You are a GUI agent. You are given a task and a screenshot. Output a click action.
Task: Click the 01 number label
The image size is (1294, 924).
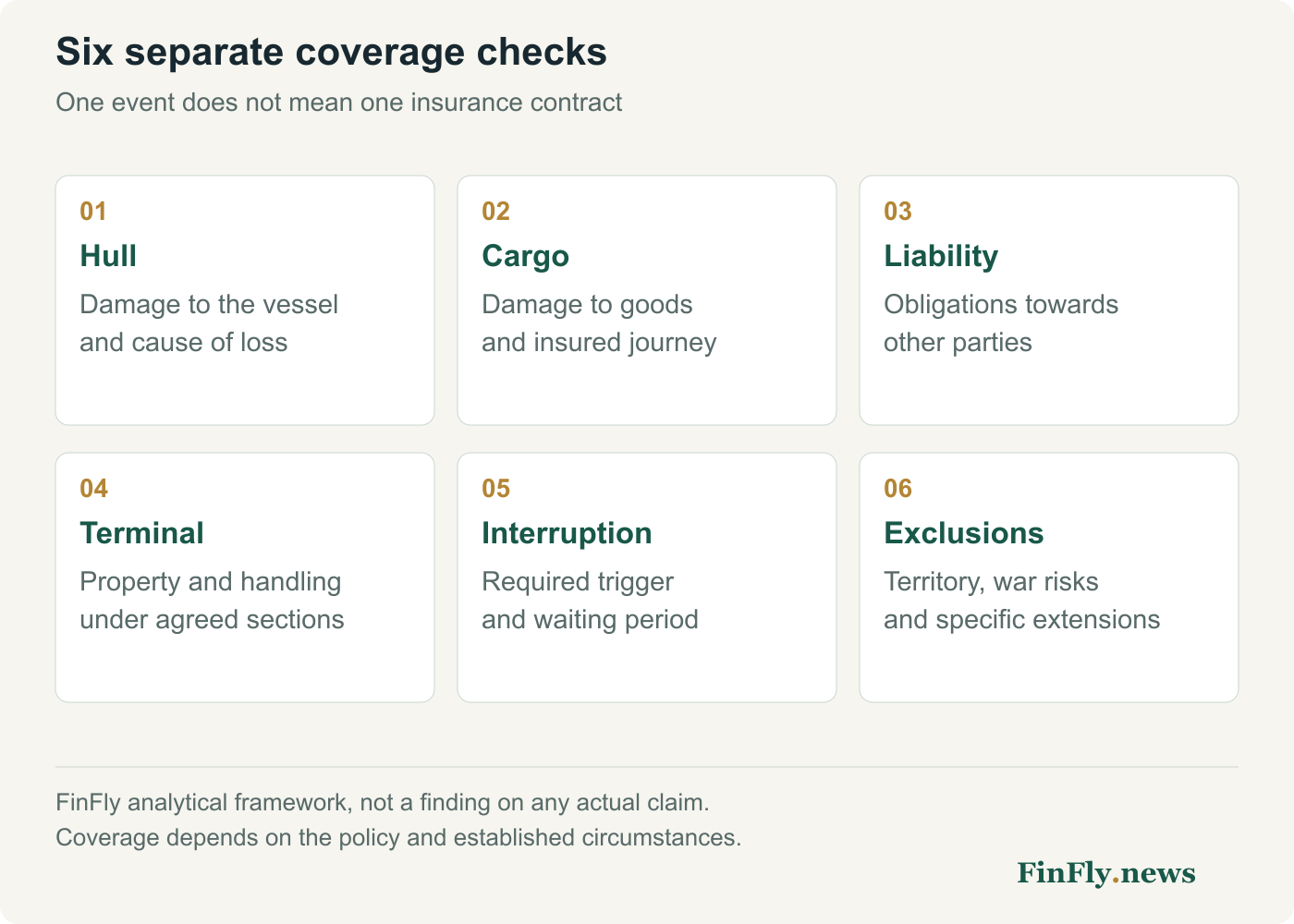[x=93, y=212]
